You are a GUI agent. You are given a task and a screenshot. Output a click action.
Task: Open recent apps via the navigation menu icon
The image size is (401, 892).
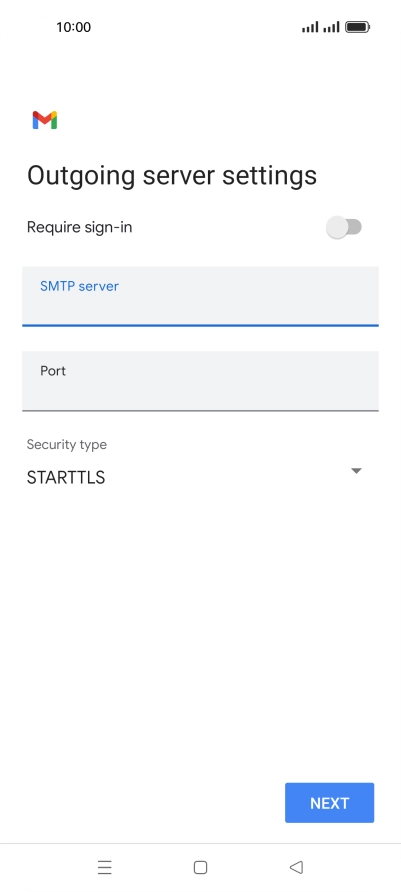105,867
